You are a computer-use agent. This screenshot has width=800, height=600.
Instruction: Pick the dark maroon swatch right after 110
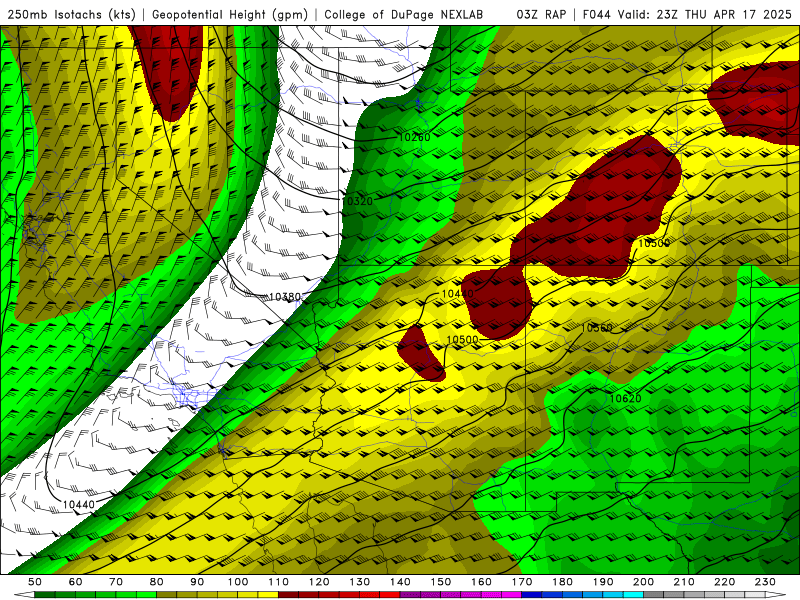coord(288,595)
